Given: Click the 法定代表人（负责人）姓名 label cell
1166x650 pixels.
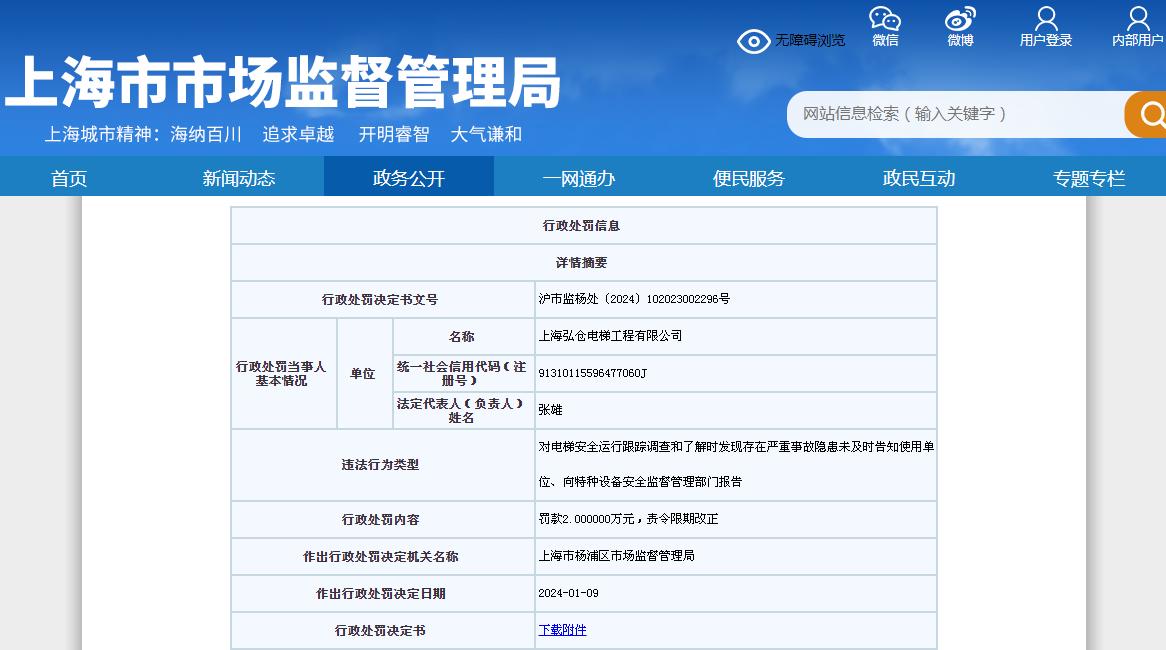Looking at the screenshot, I should (x=464, y=411).
